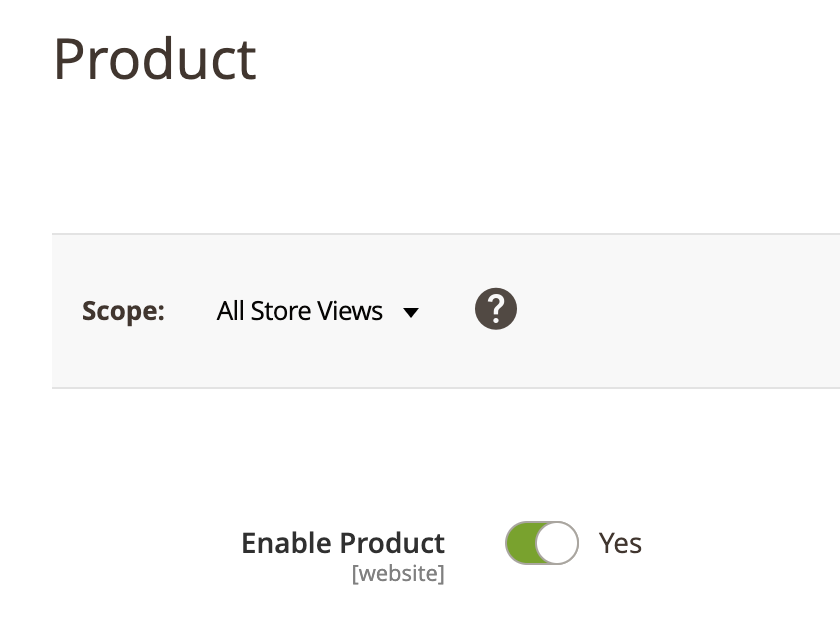840x624 pixels.
Task: Expand the Scope store view switcher
Action: click(317, 311)
